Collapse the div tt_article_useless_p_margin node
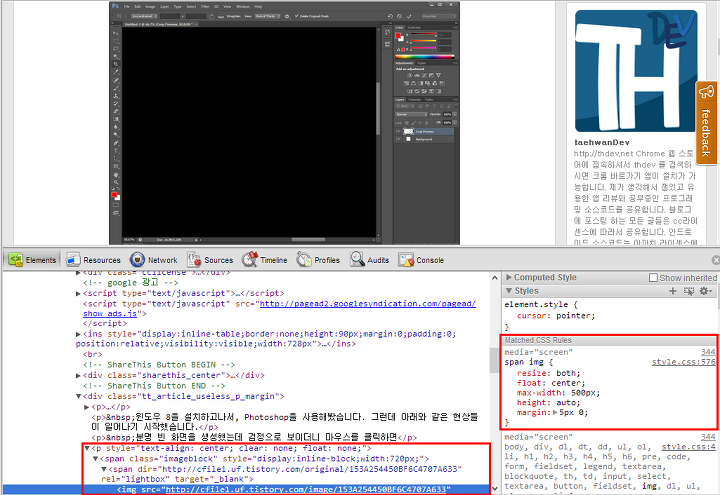720x495 pixels. tap(78, 396)
